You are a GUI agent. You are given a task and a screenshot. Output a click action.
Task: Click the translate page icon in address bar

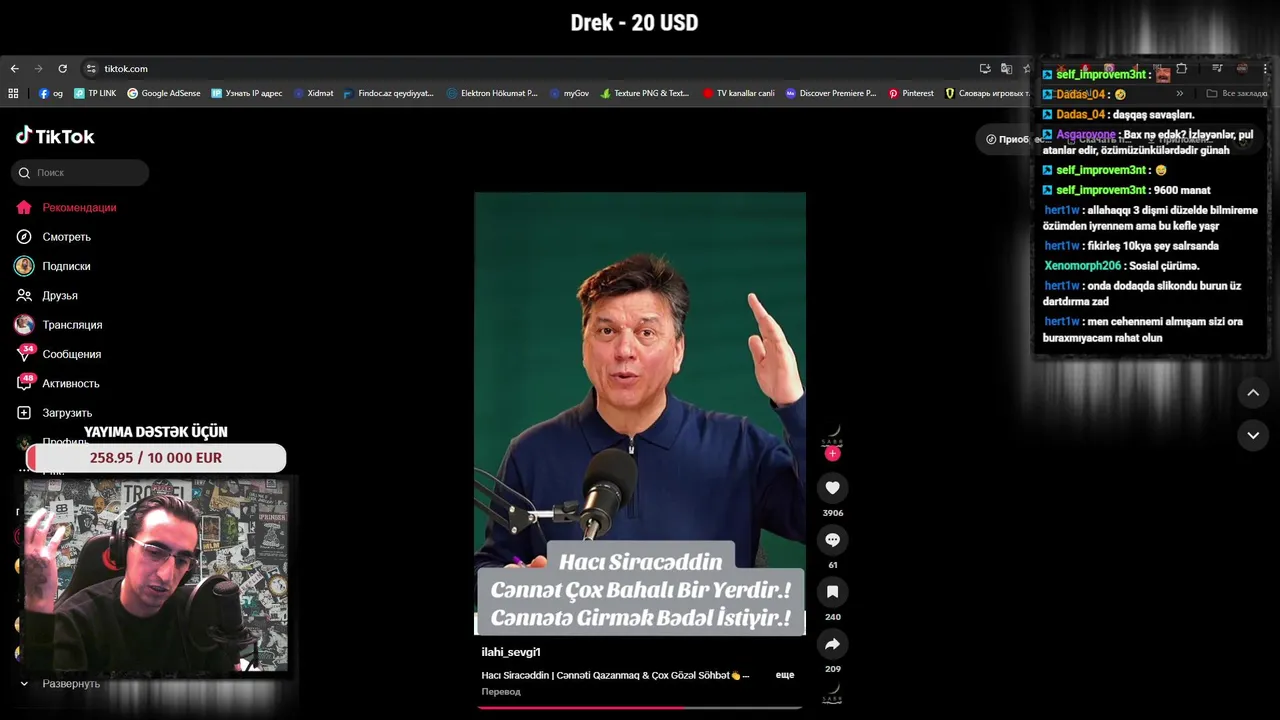point(1006,69)
